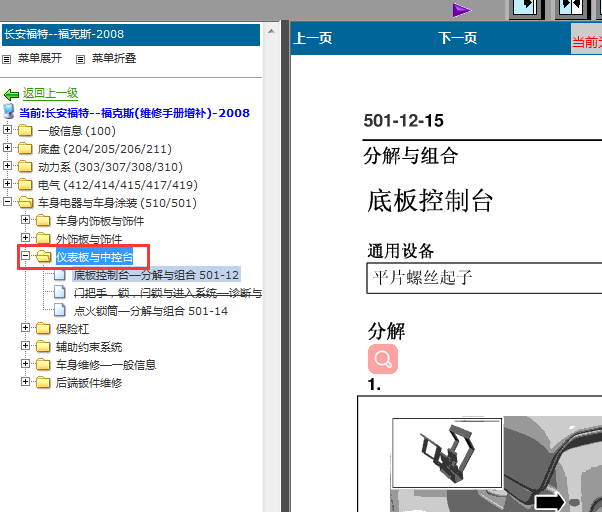Screen dimensions: 602x512
Task: Click the purple play arrow icon
Action: [462, 10]
